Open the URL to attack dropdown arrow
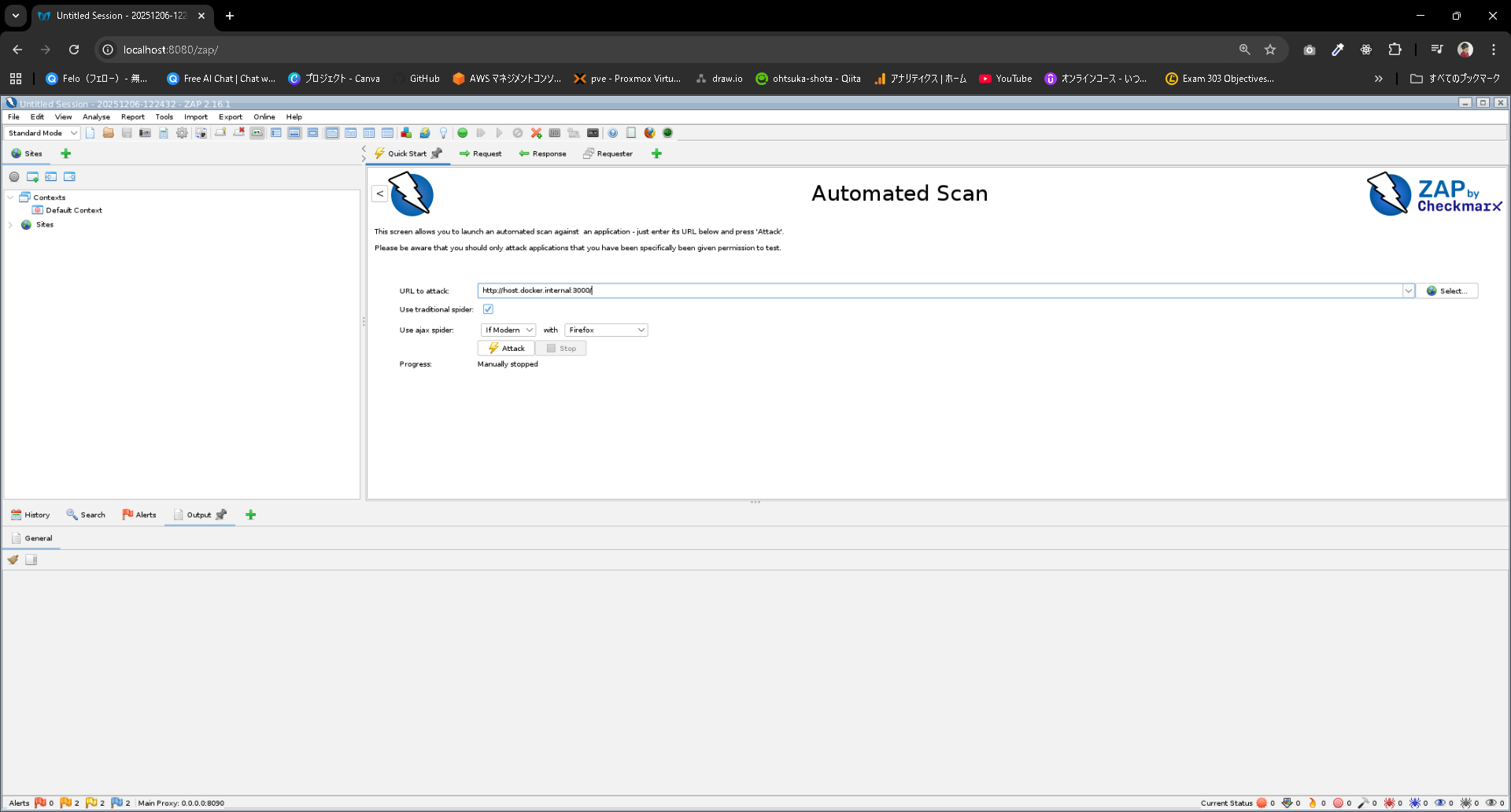1511x812 pixels. 1408,291
